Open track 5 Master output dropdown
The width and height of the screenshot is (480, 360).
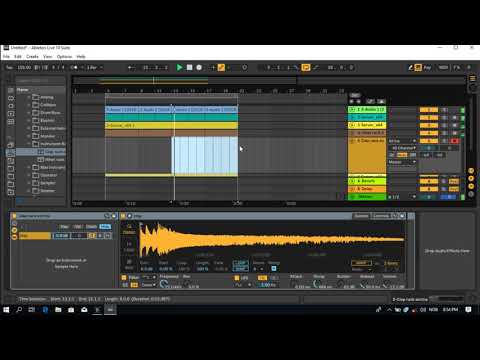coord(403,162)
